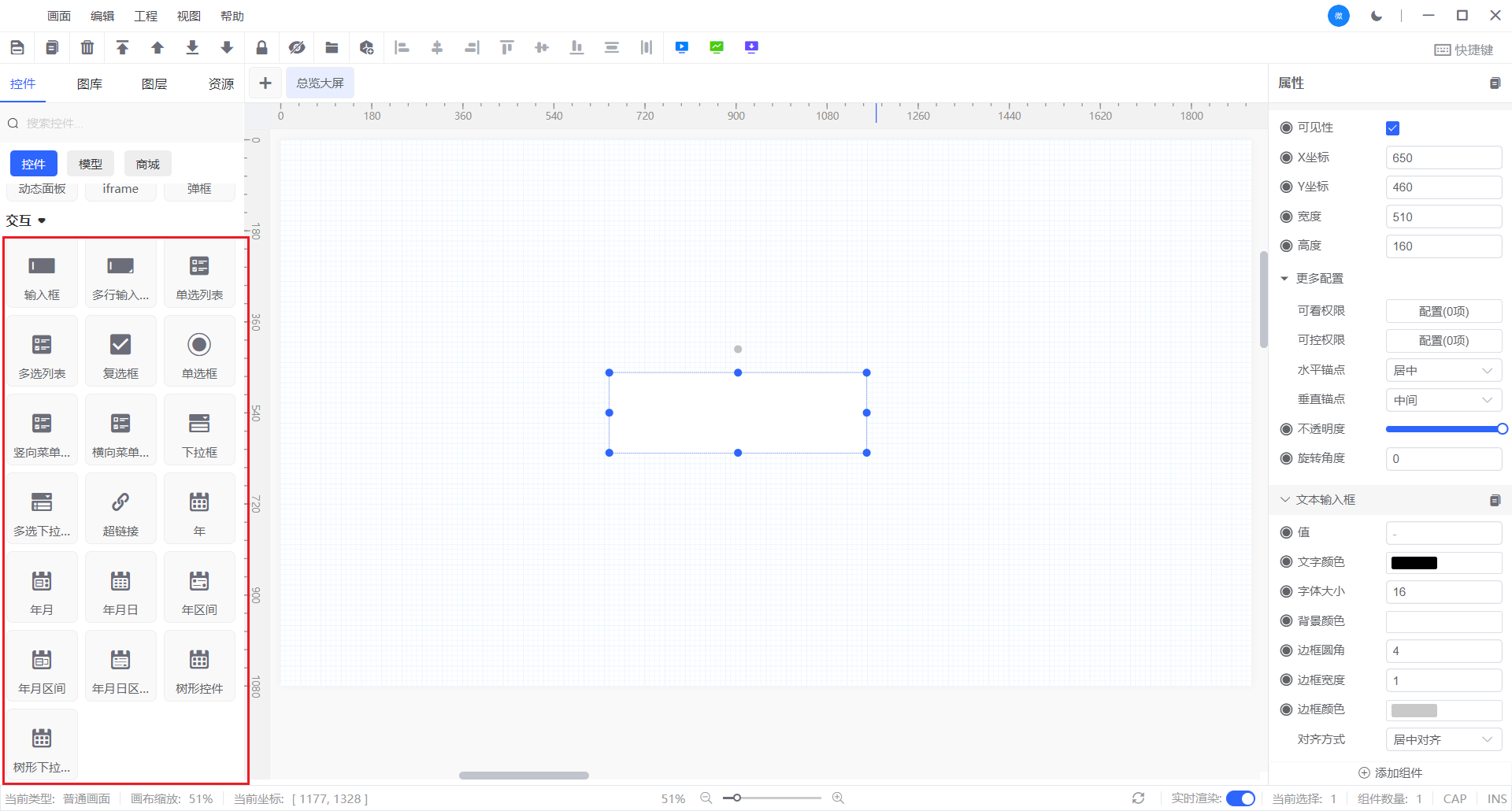Viewport: 1512px width, 811px height.
Task: Open the 水平锚点 dropdown
Action: tap(1443, 370)
